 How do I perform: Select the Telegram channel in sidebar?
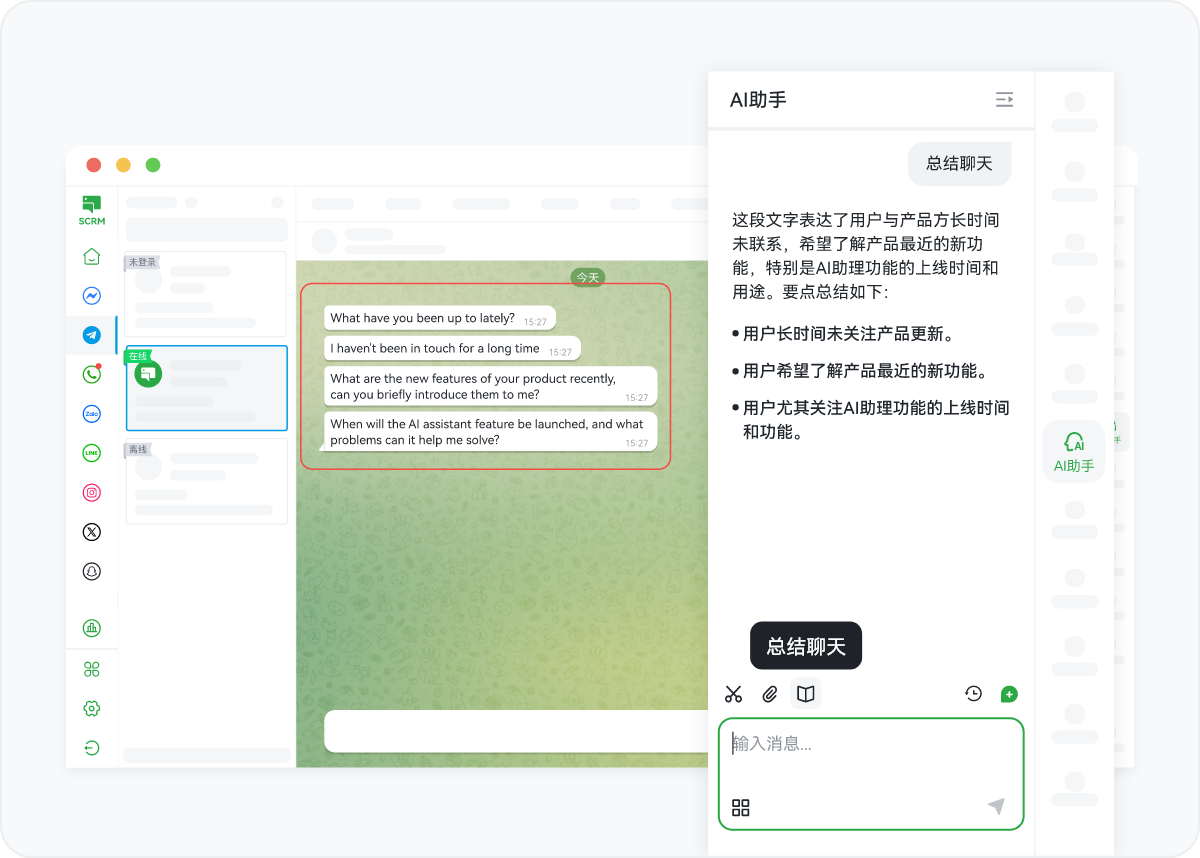click(x=91, y=335)
